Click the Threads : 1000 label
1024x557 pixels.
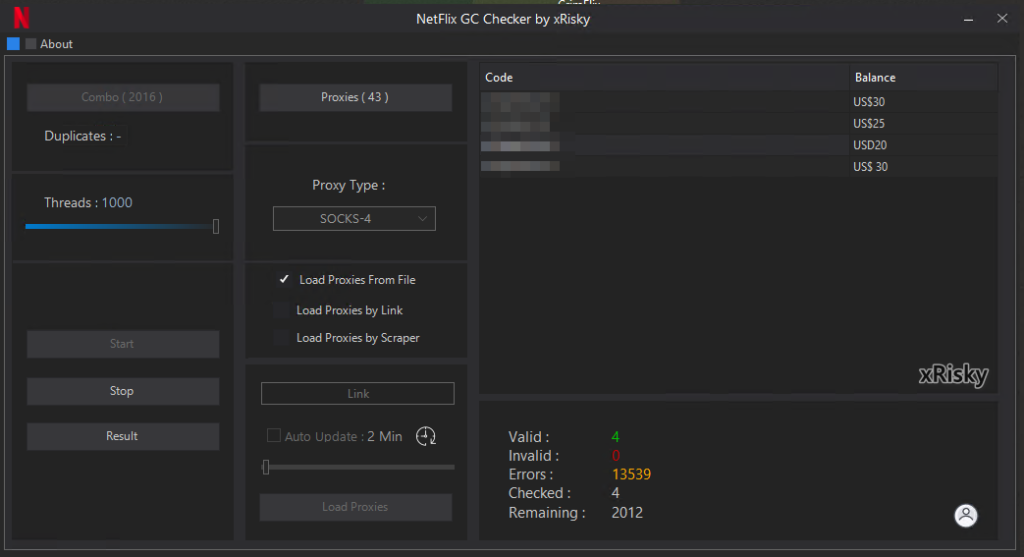click(x=88, y=202)
